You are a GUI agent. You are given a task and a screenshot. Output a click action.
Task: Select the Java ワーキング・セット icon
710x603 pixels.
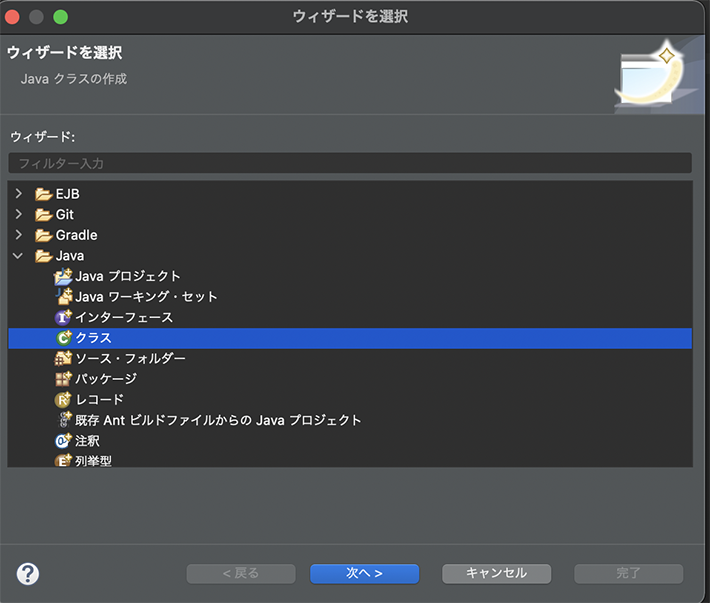point(64,297)
